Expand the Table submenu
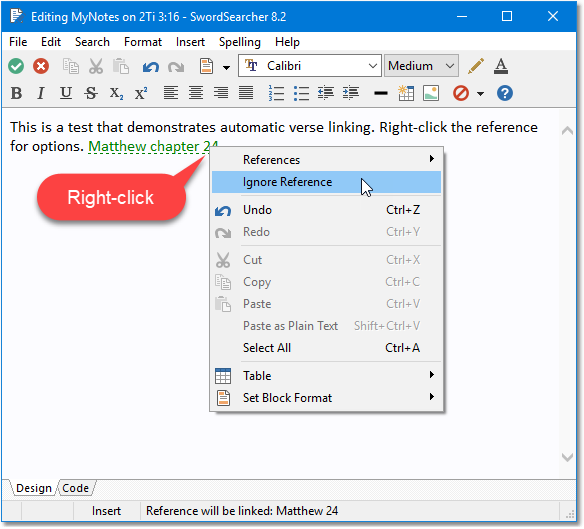The image size is (584, 529). point(326,376)
